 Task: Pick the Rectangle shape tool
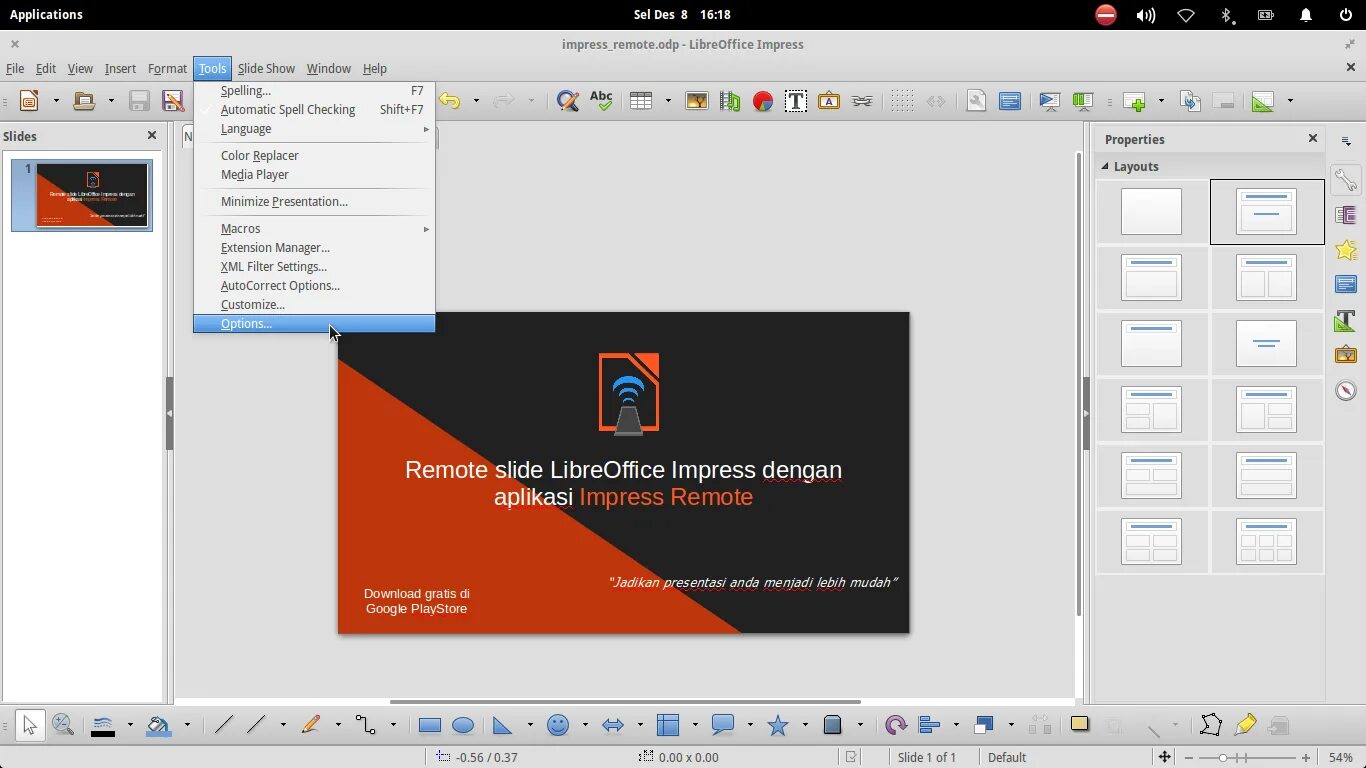click(430, 725)
